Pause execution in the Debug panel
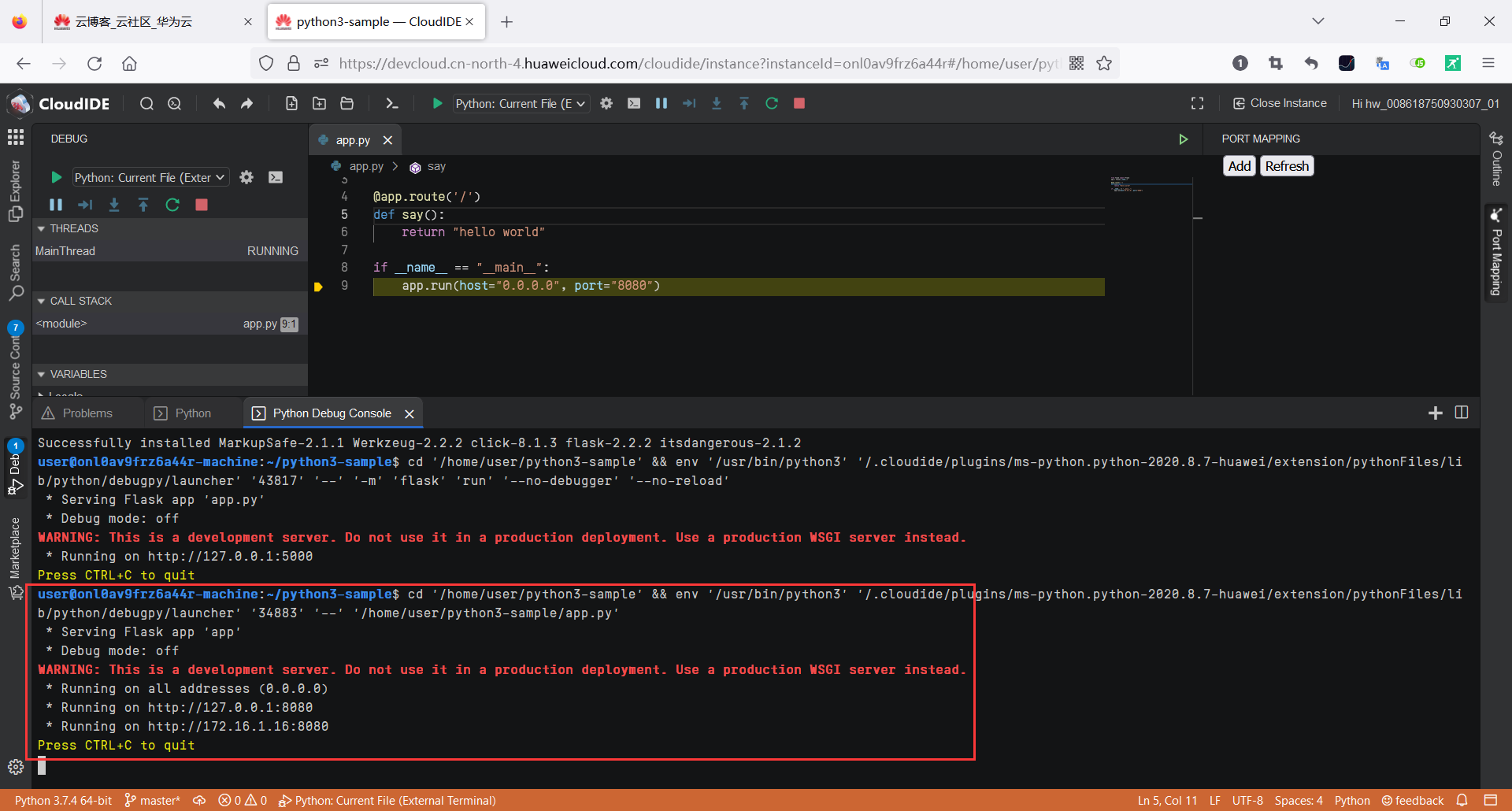Screen dimensions: 1512x811 [56, 205]
